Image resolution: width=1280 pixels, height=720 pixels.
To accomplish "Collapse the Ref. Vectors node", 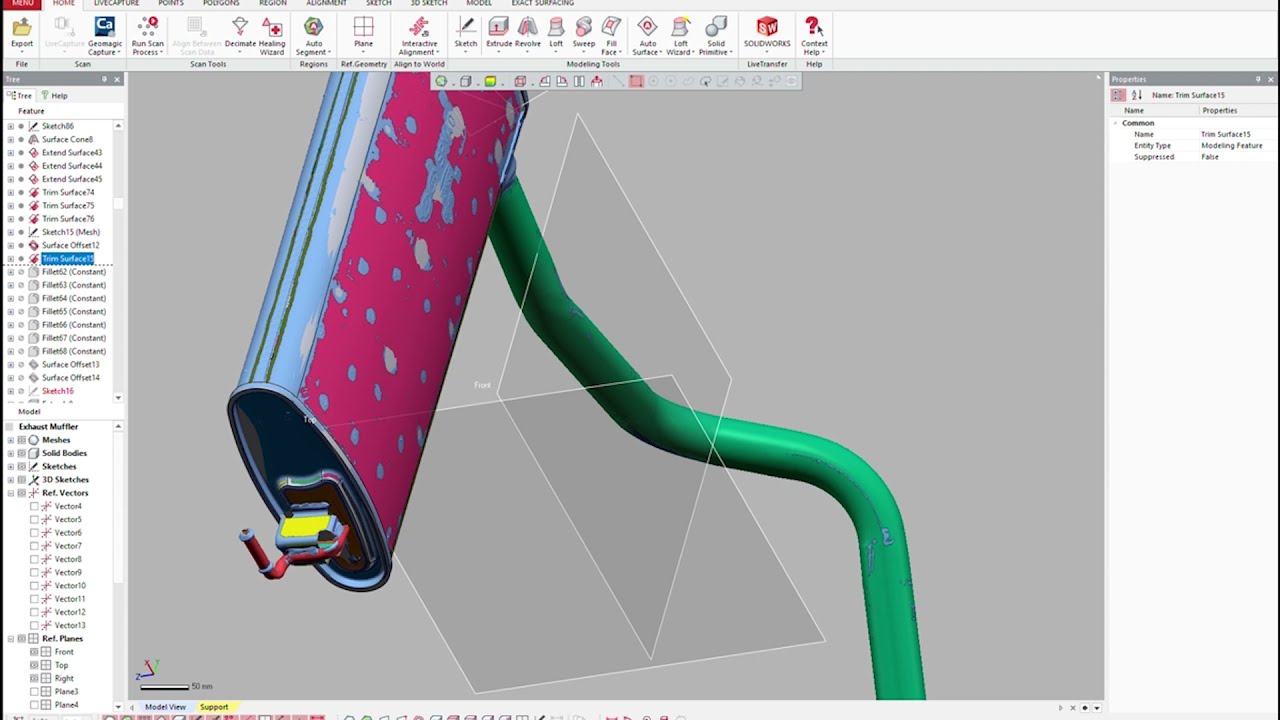I will pyautogui.click(x=10, y=493).
